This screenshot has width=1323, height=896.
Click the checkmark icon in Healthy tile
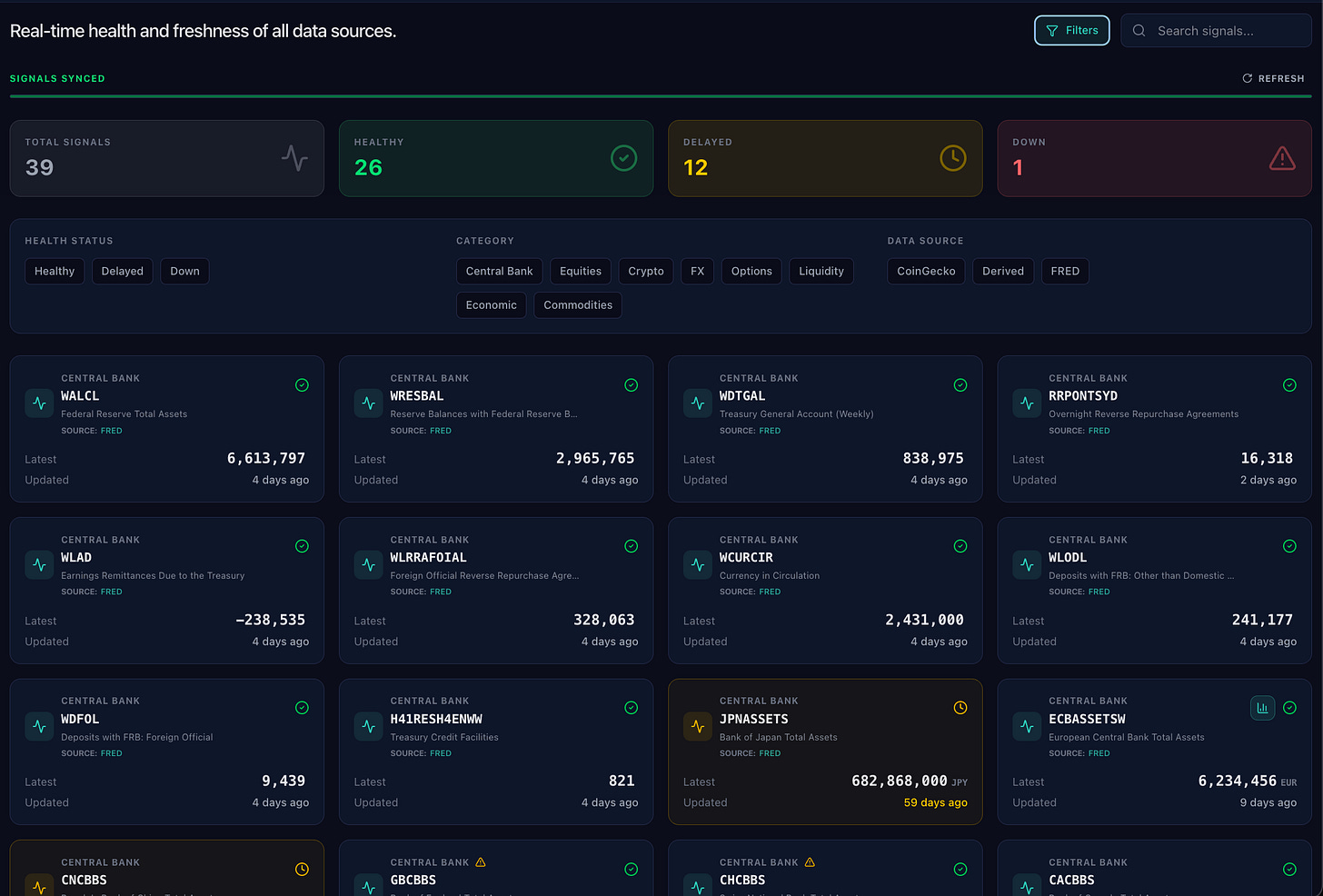624,158
